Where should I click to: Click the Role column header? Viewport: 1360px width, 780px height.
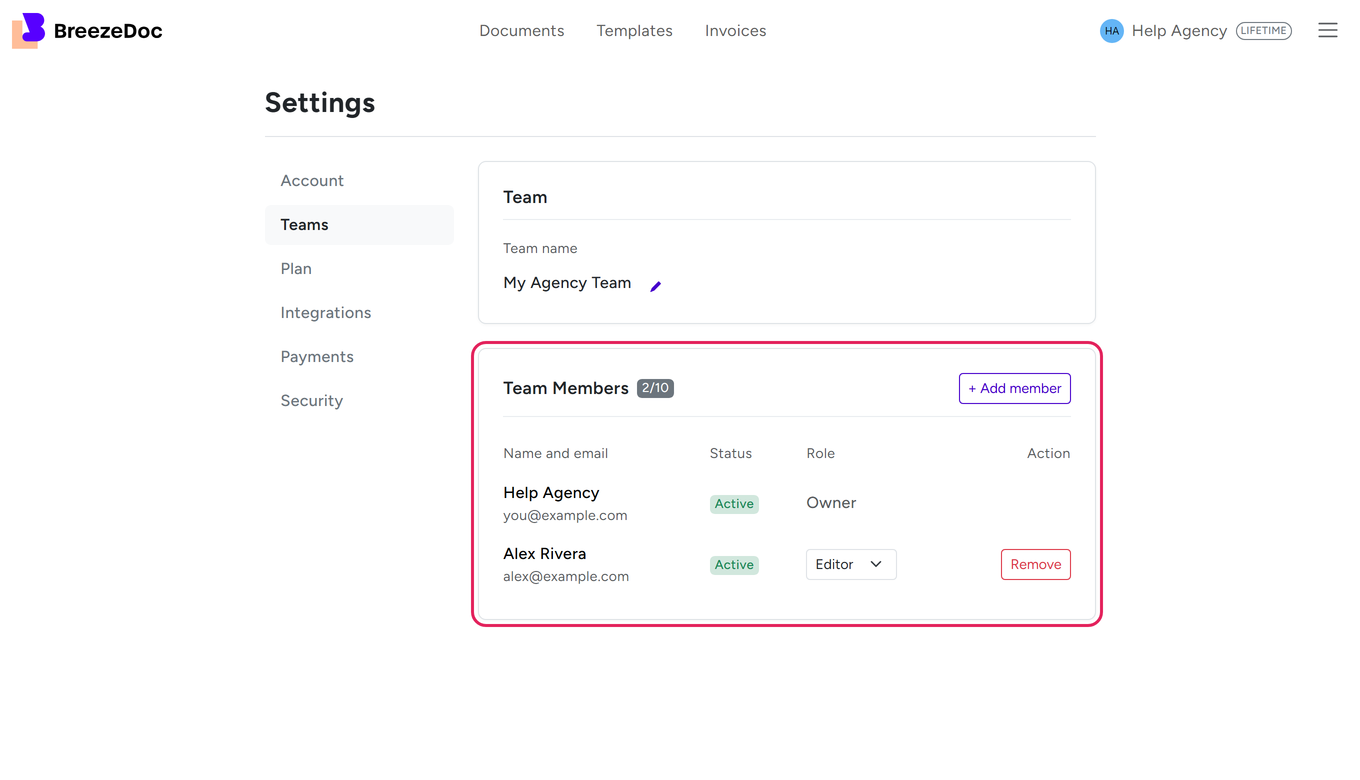[821, 454]
